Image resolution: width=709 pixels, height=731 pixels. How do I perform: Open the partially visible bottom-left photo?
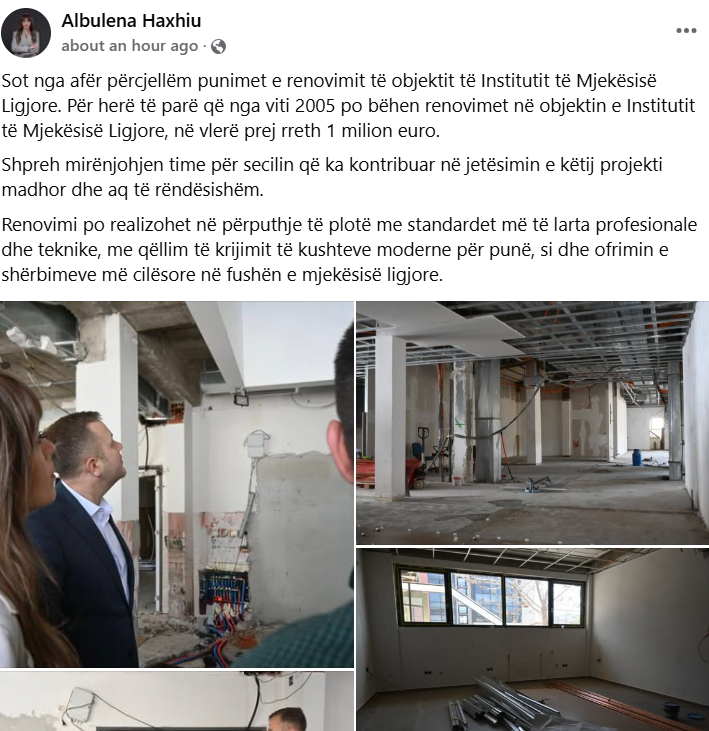(177, 701)
